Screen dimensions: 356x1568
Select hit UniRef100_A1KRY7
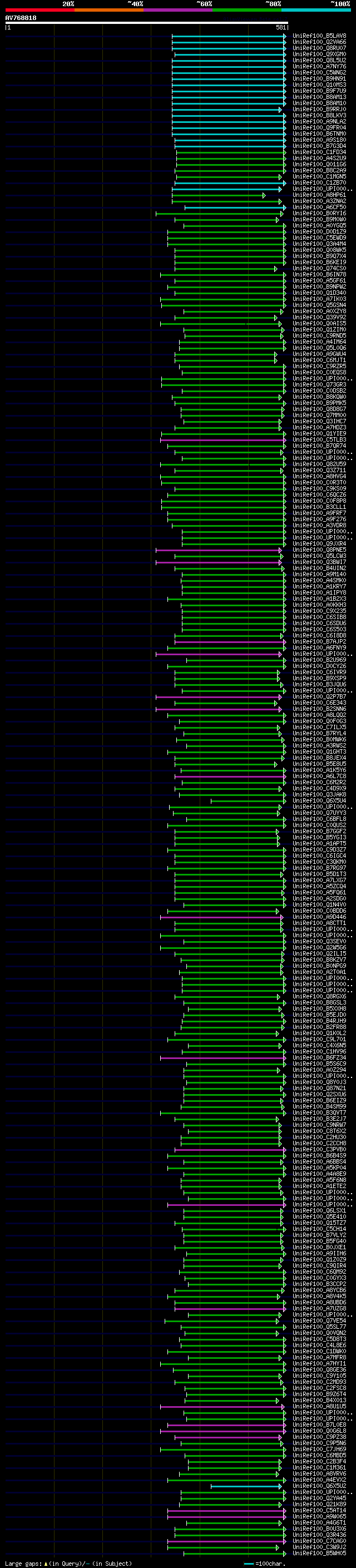(319, 587)
